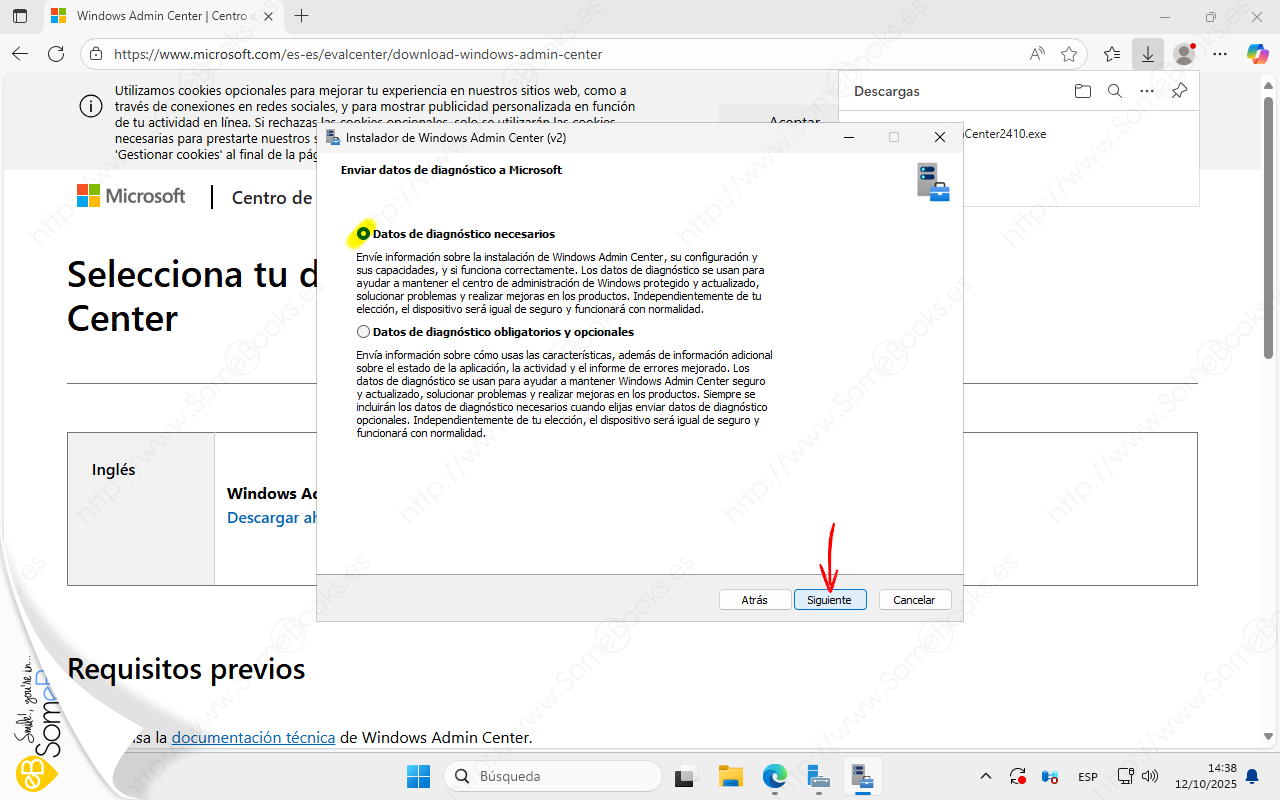The width and height of the screenshot is (1280, 800).
Task: Open the 'documentación técnica' link
Action: tap(253, 738)
